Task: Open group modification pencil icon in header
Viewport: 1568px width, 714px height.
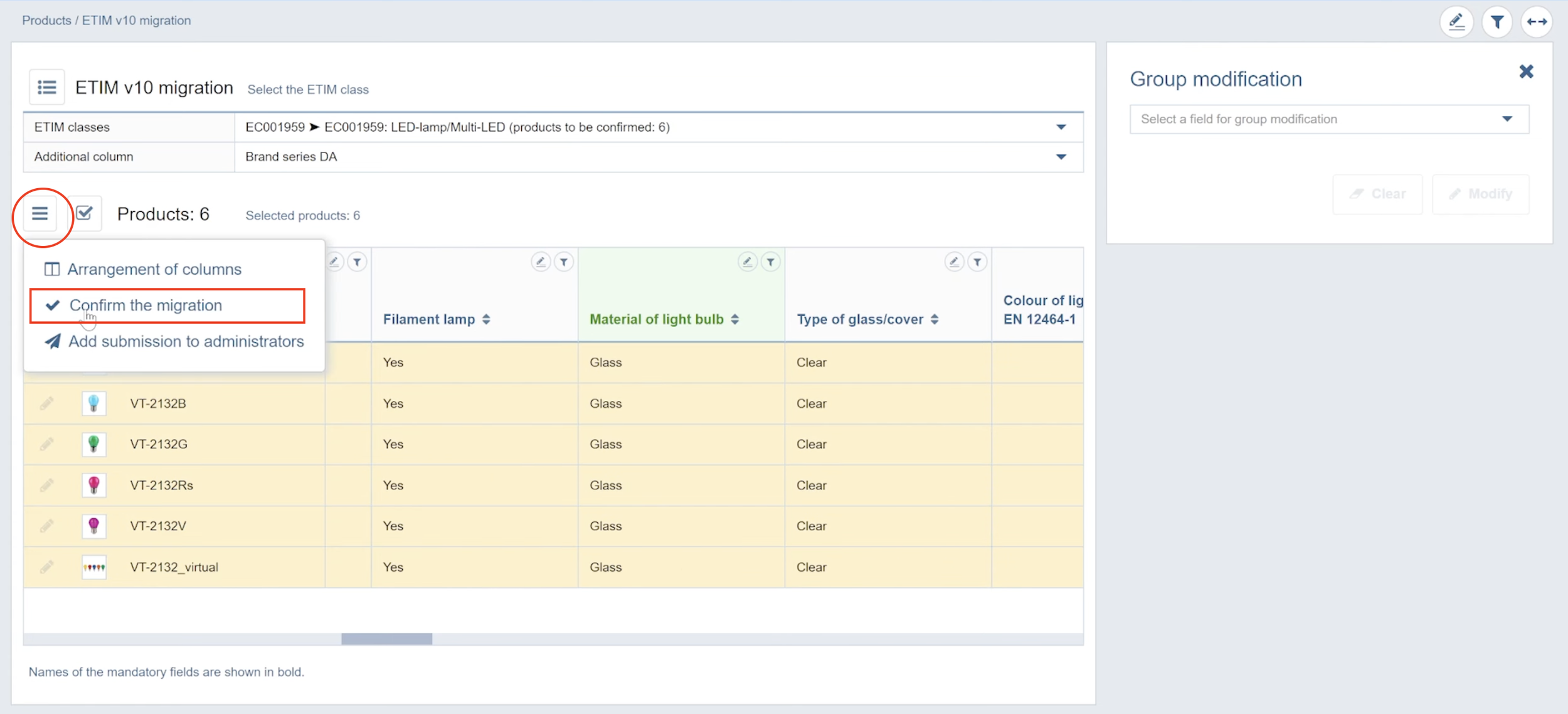Action: [1456, 23]
